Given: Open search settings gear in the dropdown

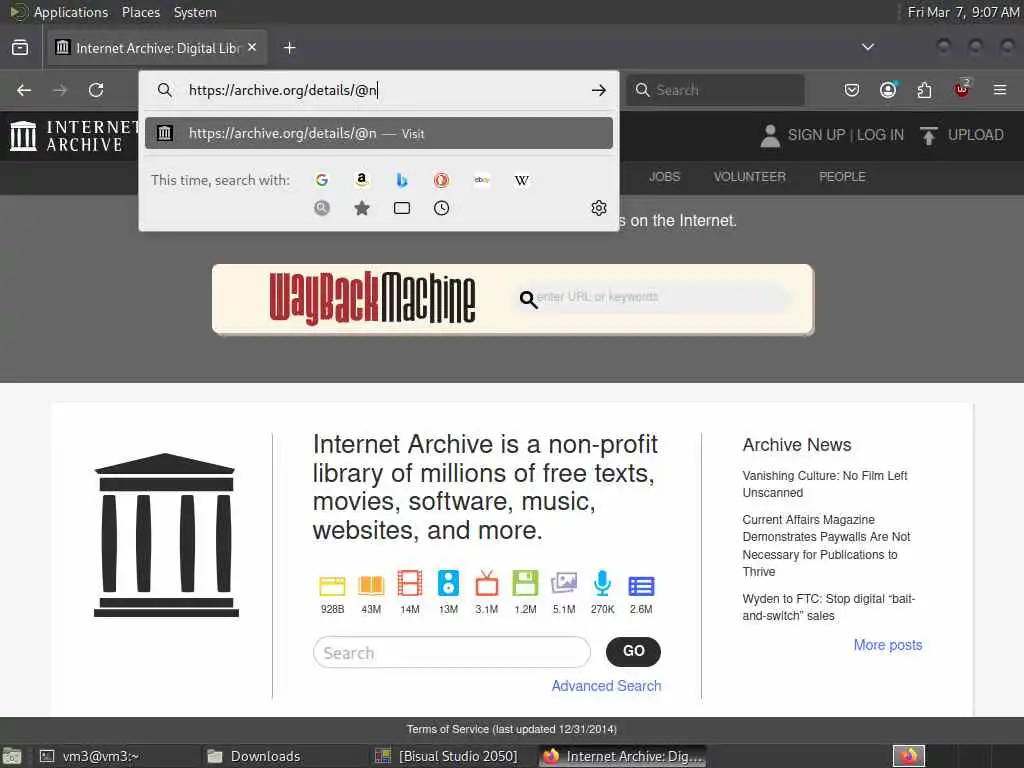Looking at the screenshot, I should tap(598, 208).
